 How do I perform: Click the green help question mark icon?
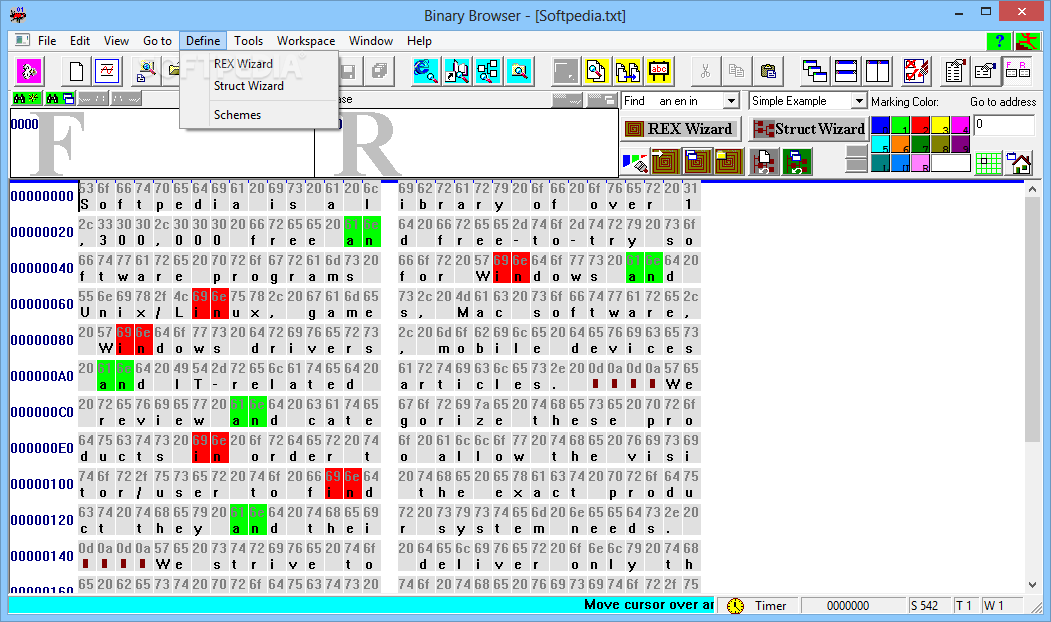[999, 41]
